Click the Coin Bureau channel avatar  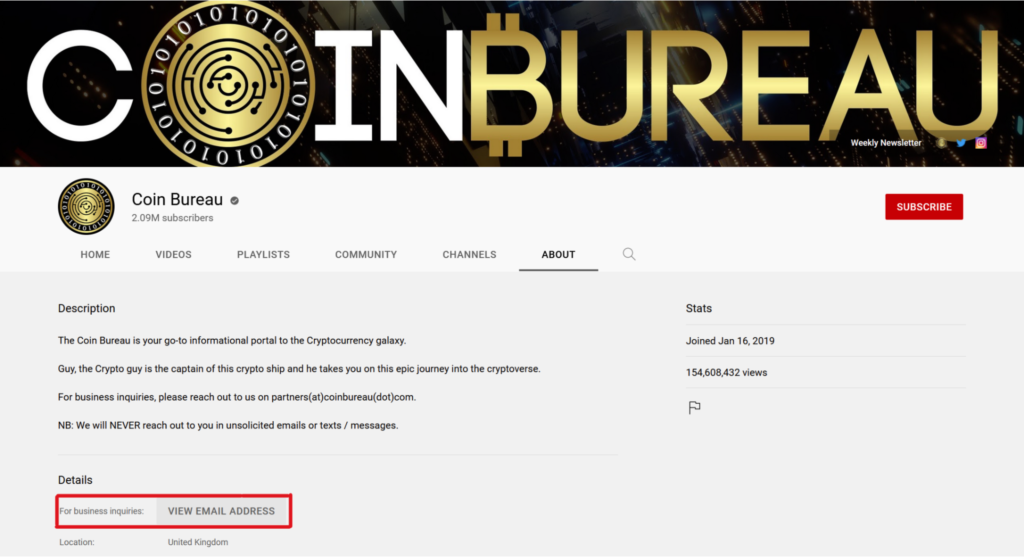(86, 206)
